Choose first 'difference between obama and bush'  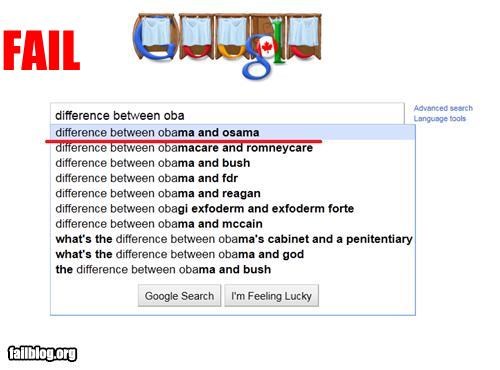(x=233, y=163)
